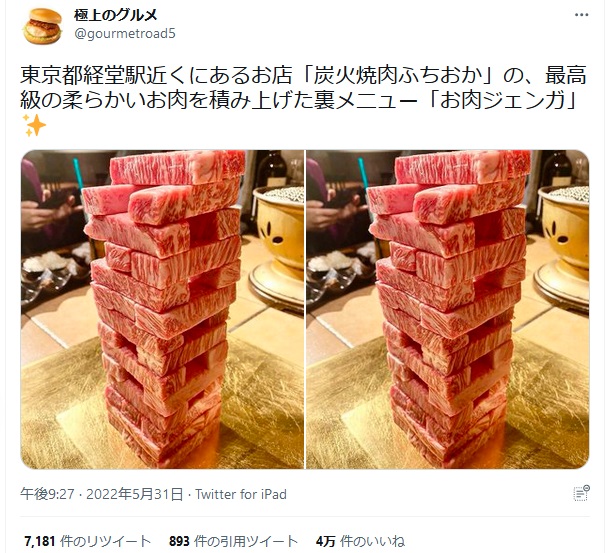View the right meat Jenga photo

pyautogui.click(x=448, y=310)
